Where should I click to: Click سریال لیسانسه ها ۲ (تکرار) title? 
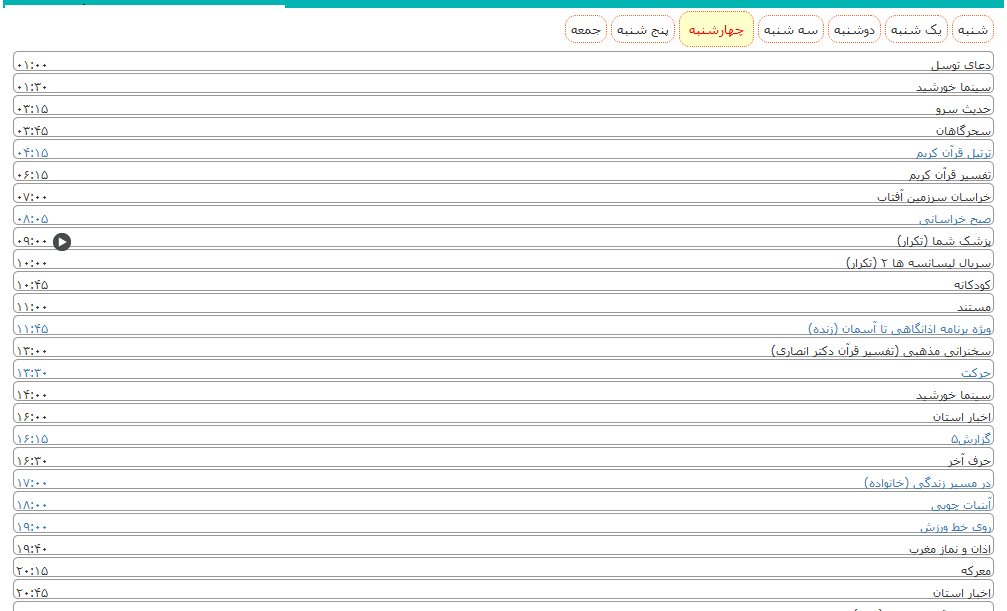(x=918, y=263)
